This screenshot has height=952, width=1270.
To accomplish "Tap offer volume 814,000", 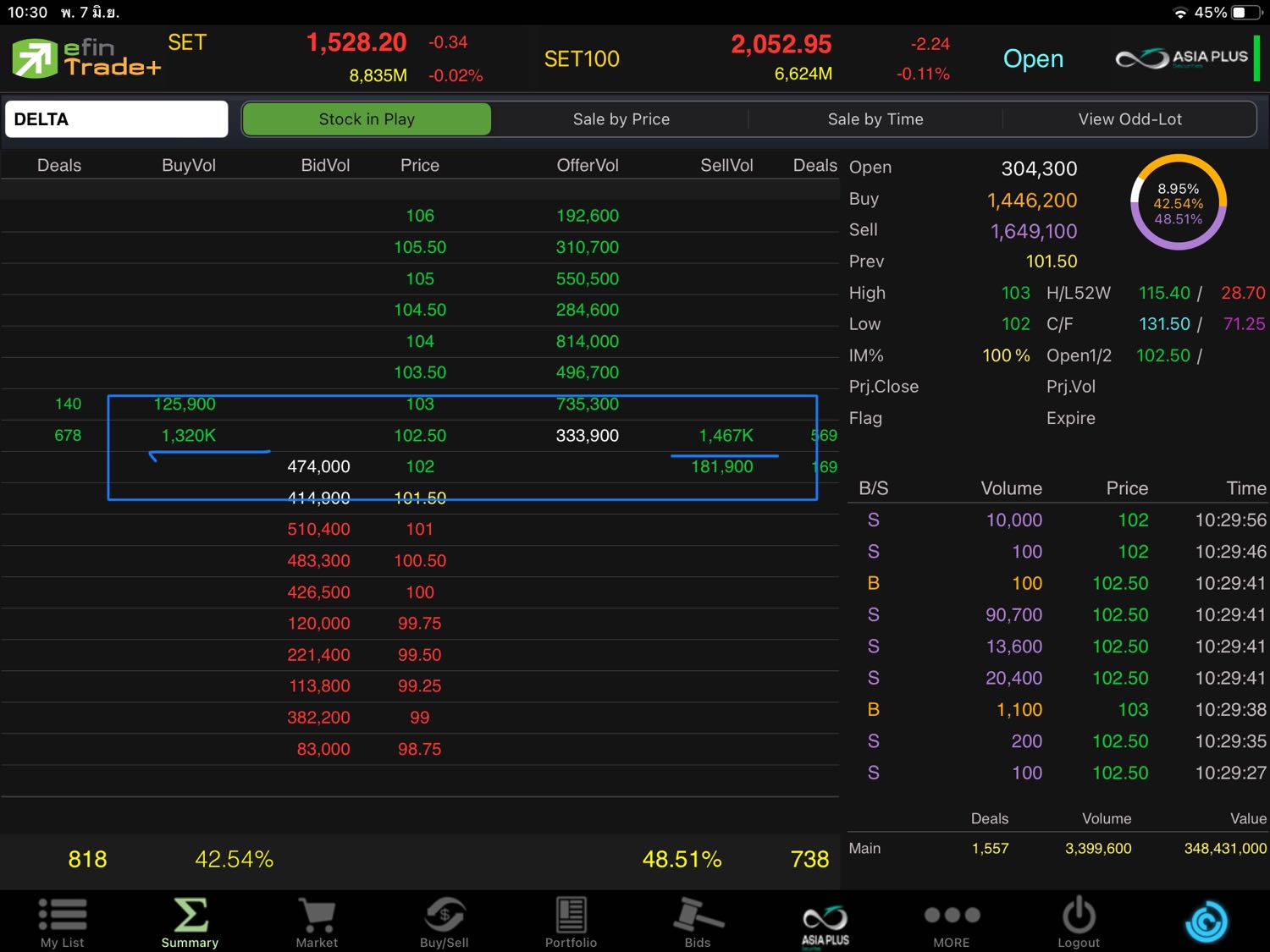I will click(x=588, y=341).
